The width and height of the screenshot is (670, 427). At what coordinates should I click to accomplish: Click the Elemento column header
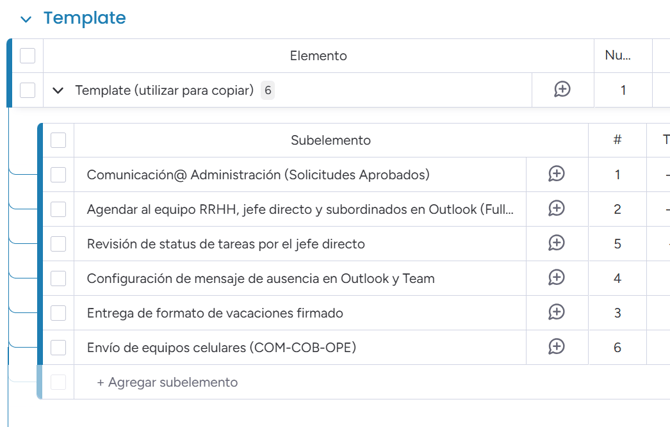tap(318, 56)
